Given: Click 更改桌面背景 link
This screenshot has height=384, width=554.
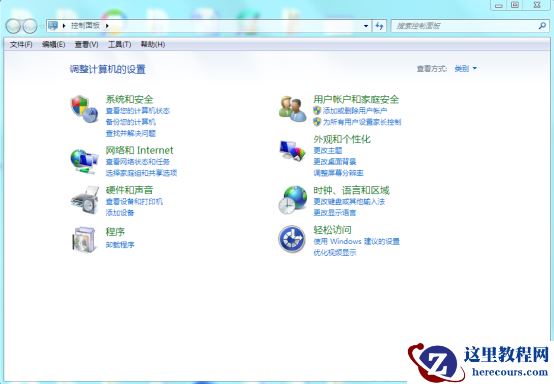Looking at the screenshot, I should tap(335, 162).
